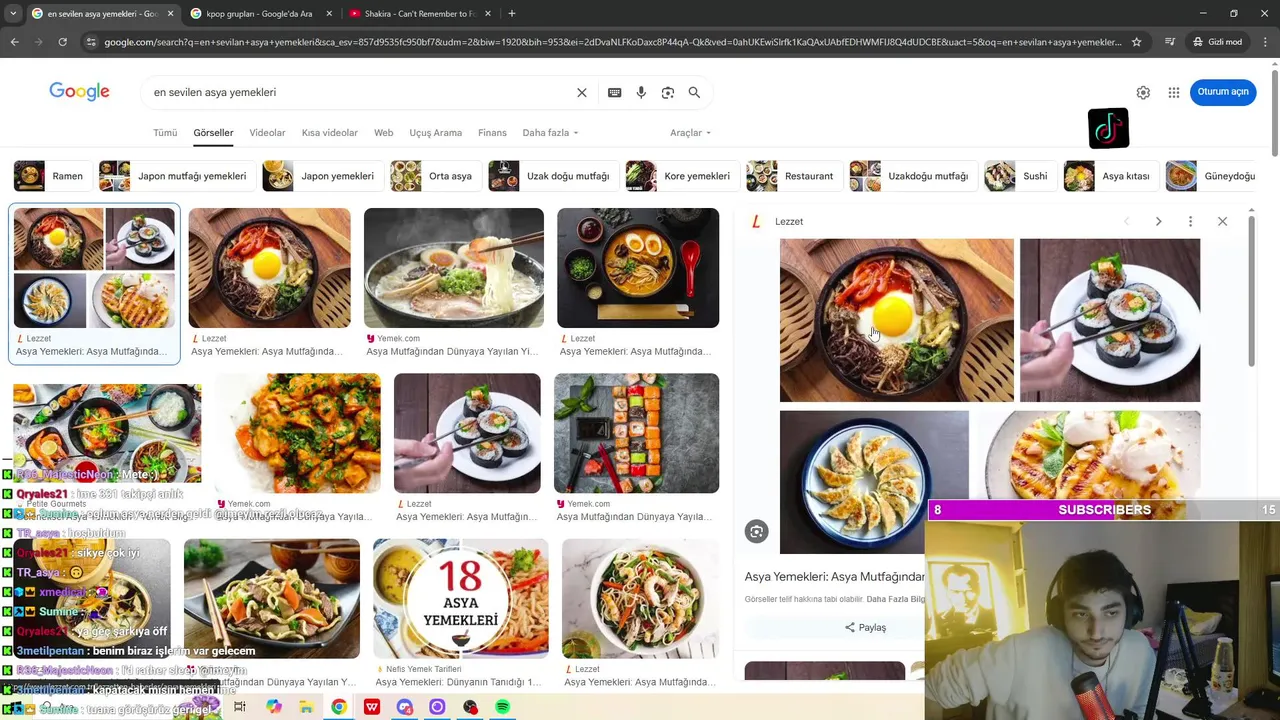Start voice search with microphone icon
This screenshot has height=720, width=1280.
pos(641,92)
